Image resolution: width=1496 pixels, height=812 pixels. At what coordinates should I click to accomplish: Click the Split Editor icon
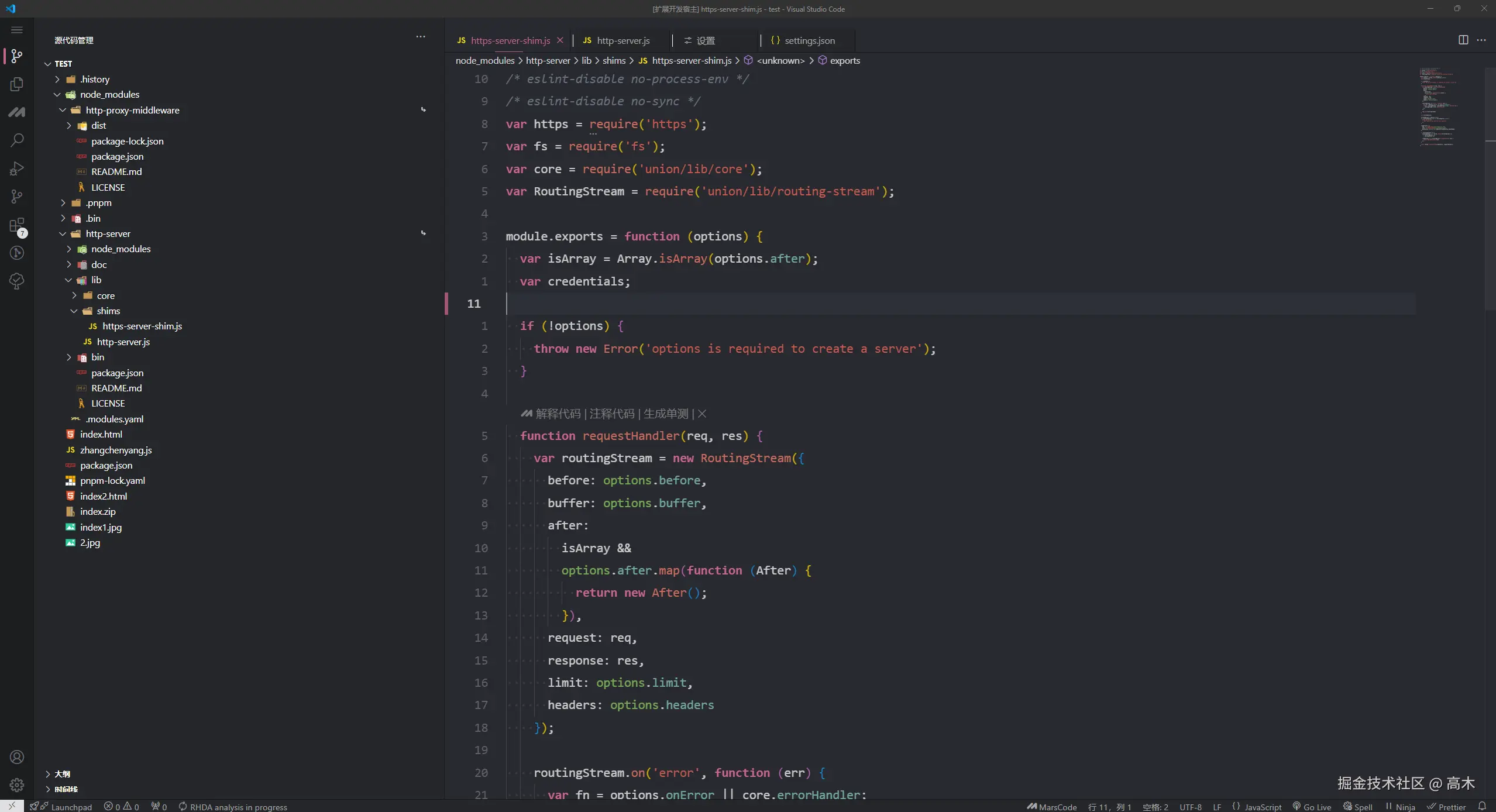coord(1463,40)
